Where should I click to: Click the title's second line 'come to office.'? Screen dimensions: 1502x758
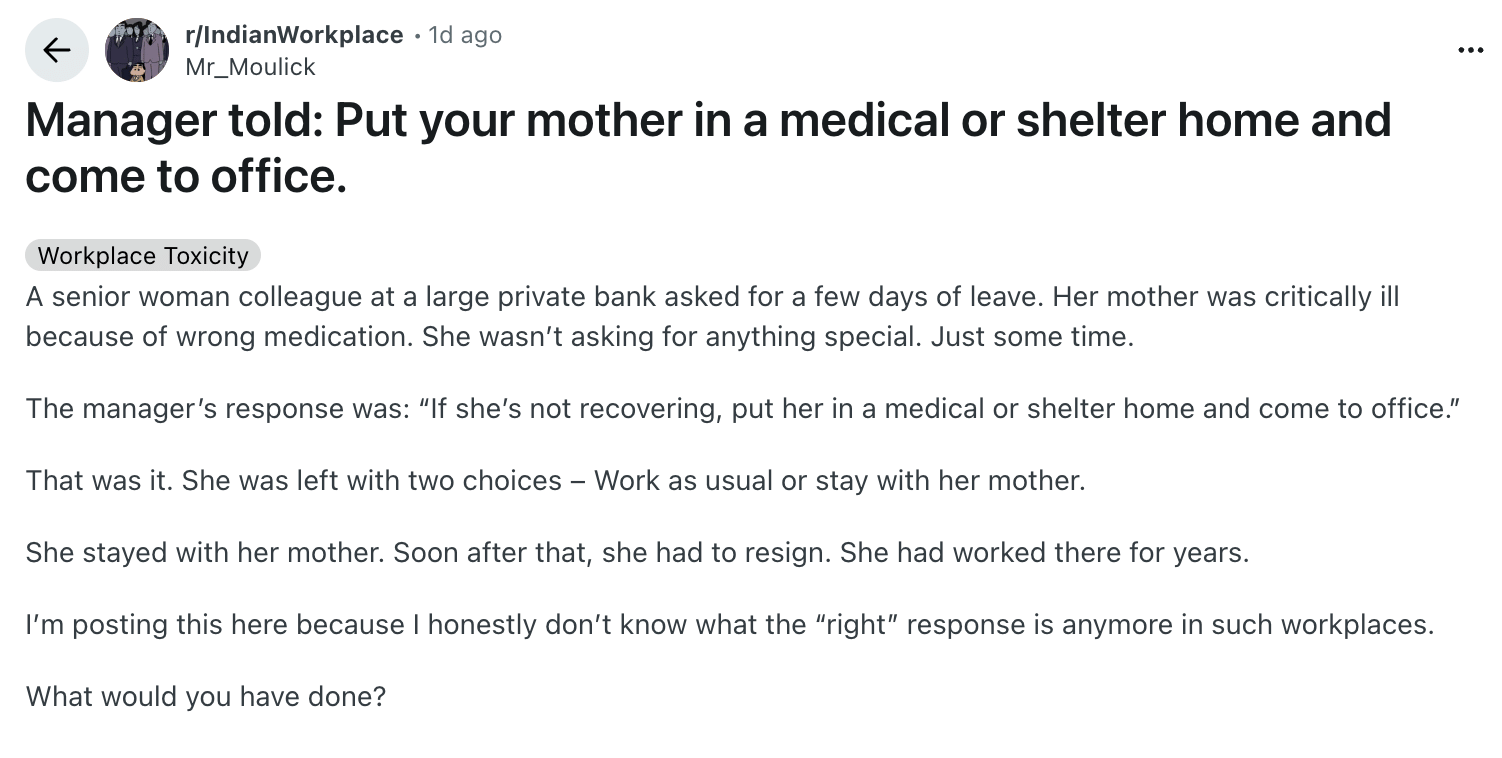coord(186,176)
